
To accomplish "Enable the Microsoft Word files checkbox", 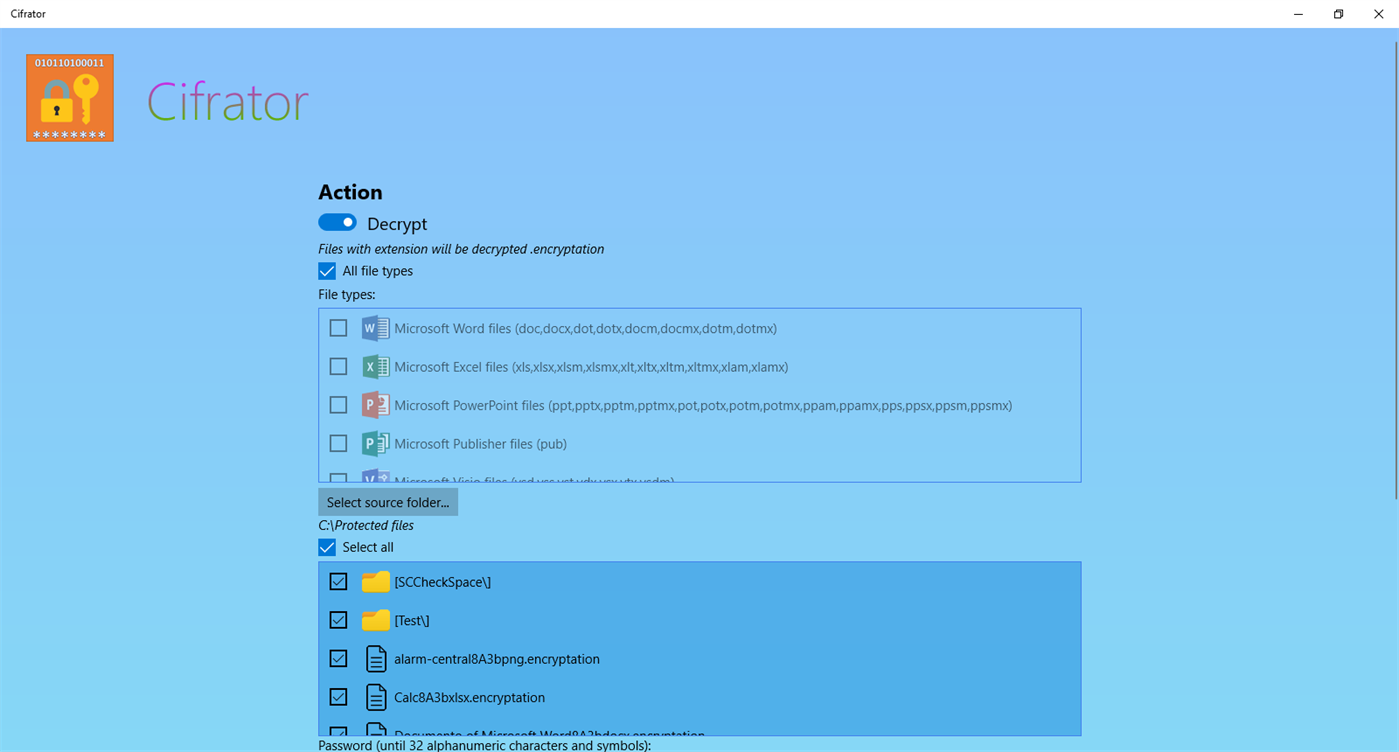I will [338, 327].
